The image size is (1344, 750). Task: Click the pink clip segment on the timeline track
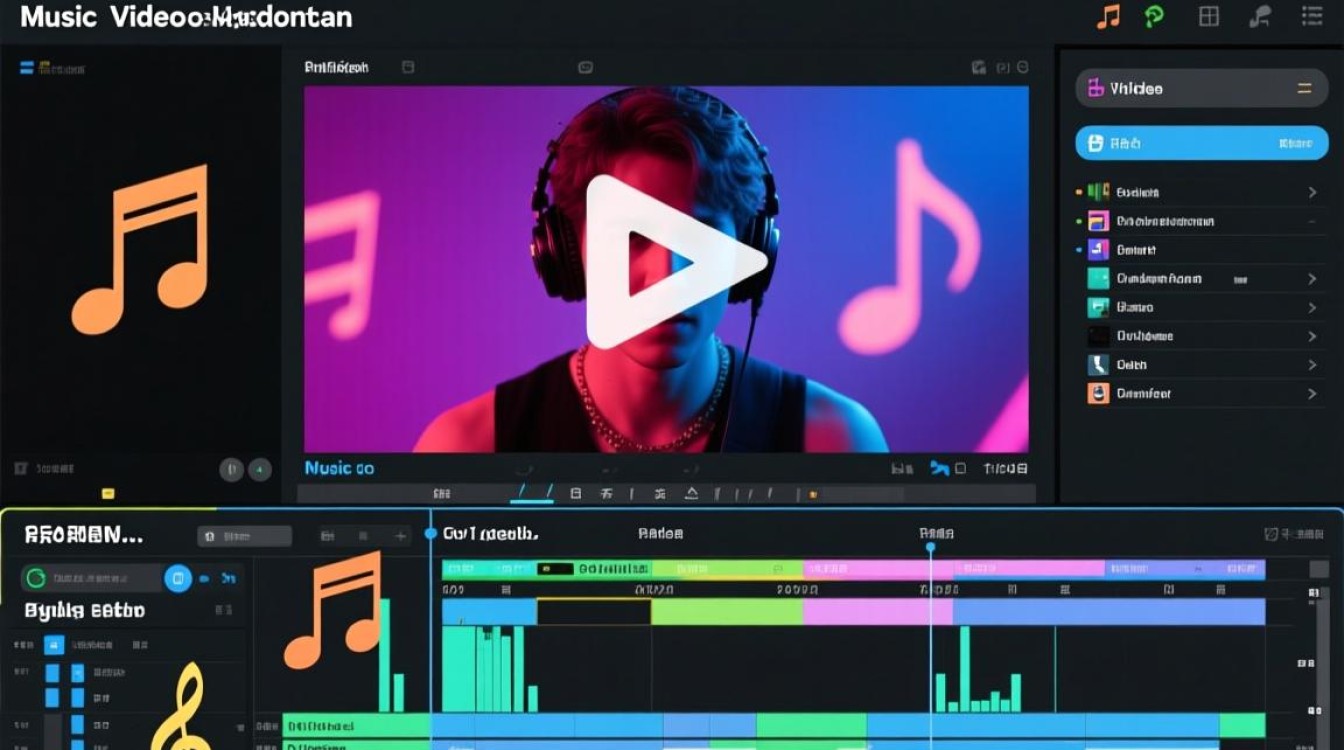tap(877, 612)
